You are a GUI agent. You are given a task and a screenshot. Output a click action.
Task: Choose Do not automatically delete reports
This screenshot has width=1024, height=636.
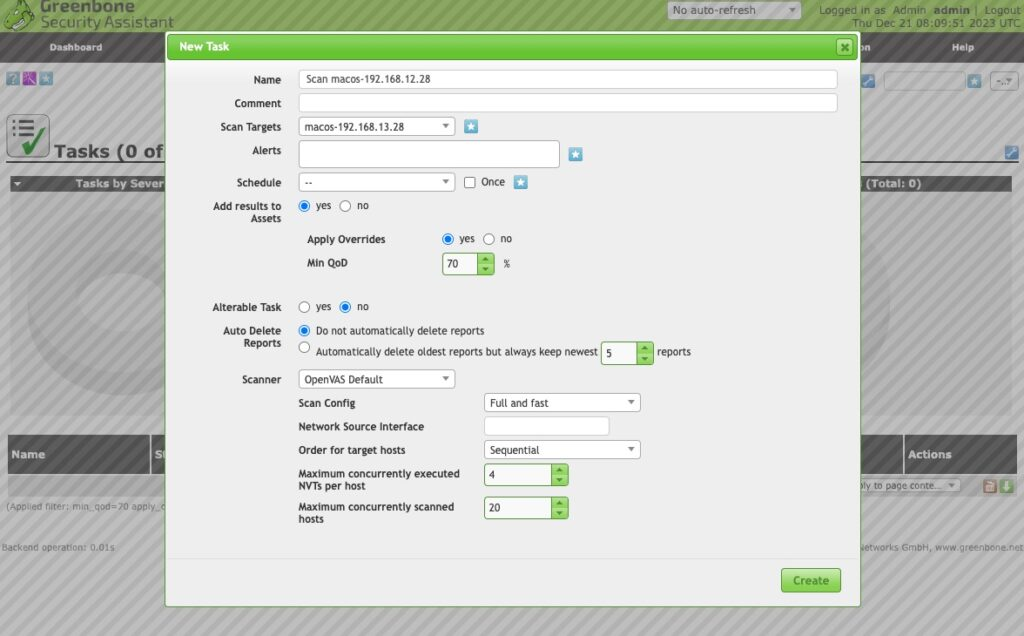pyautogui.click(x=304, y=331)
